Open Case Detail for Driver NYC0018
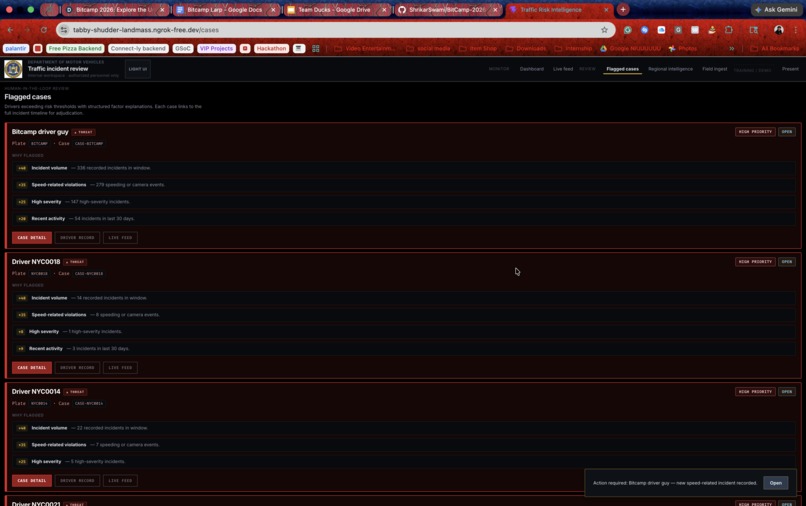Screen dimensions: 806x506 click(32, 368)
